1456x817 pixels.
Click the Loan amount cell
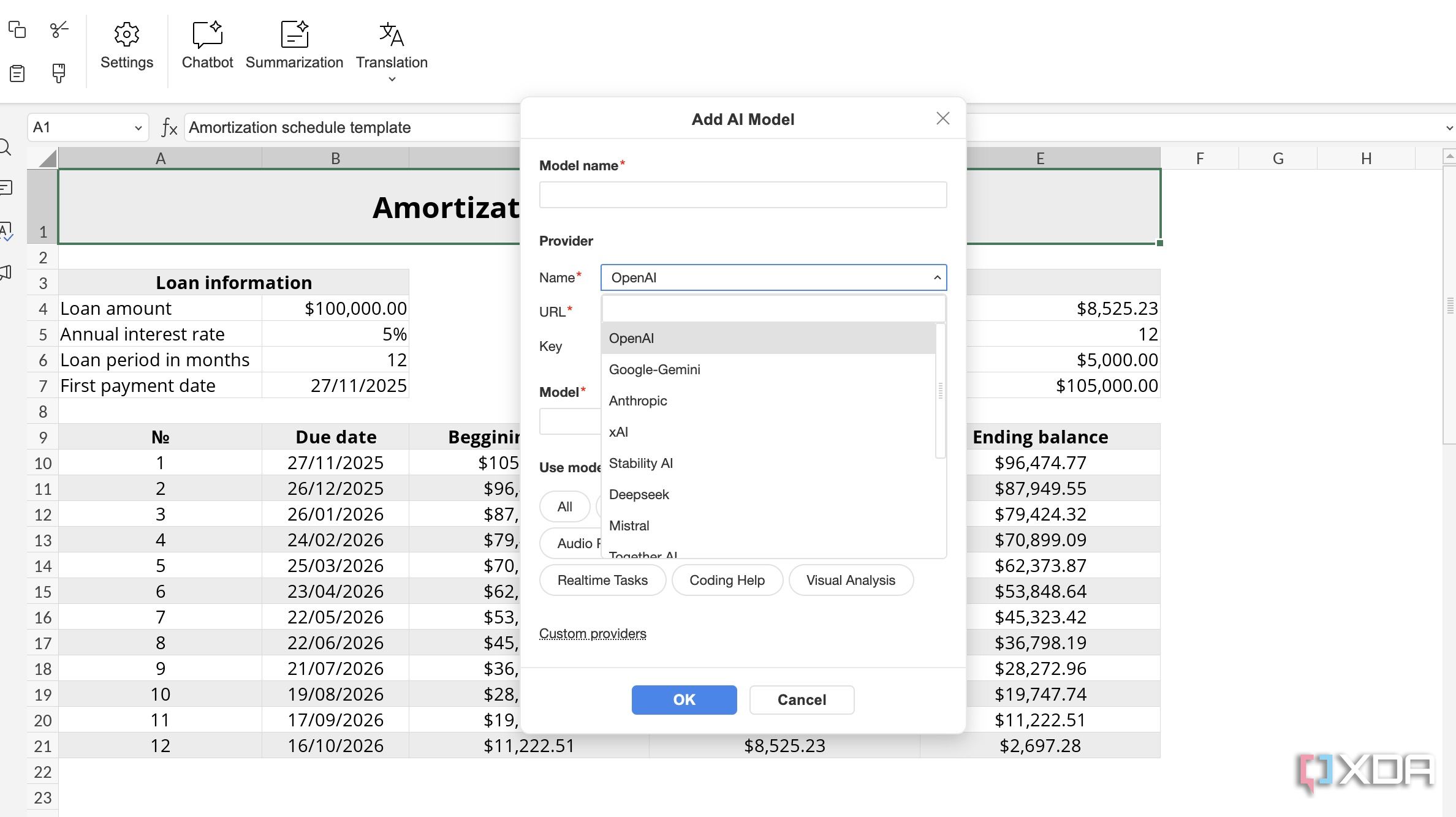[161, 308]
